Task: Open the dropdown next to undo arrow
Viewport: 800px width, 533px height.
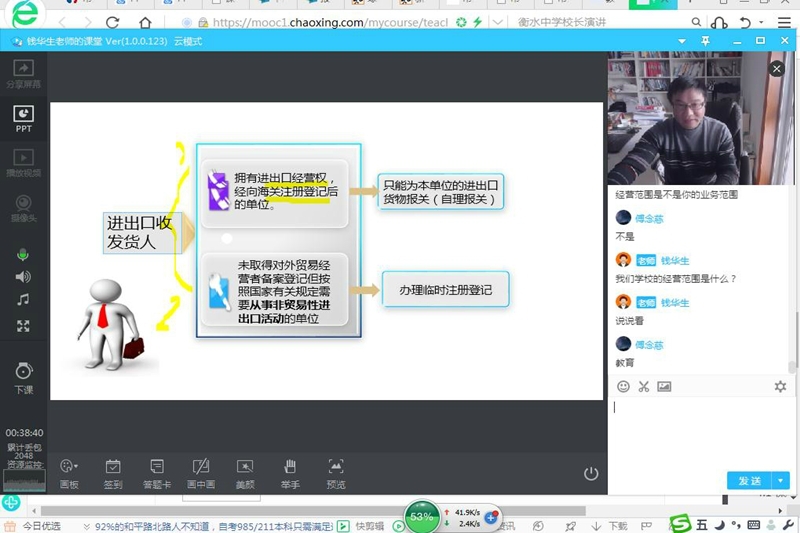Action: click(x=761, y=22)
